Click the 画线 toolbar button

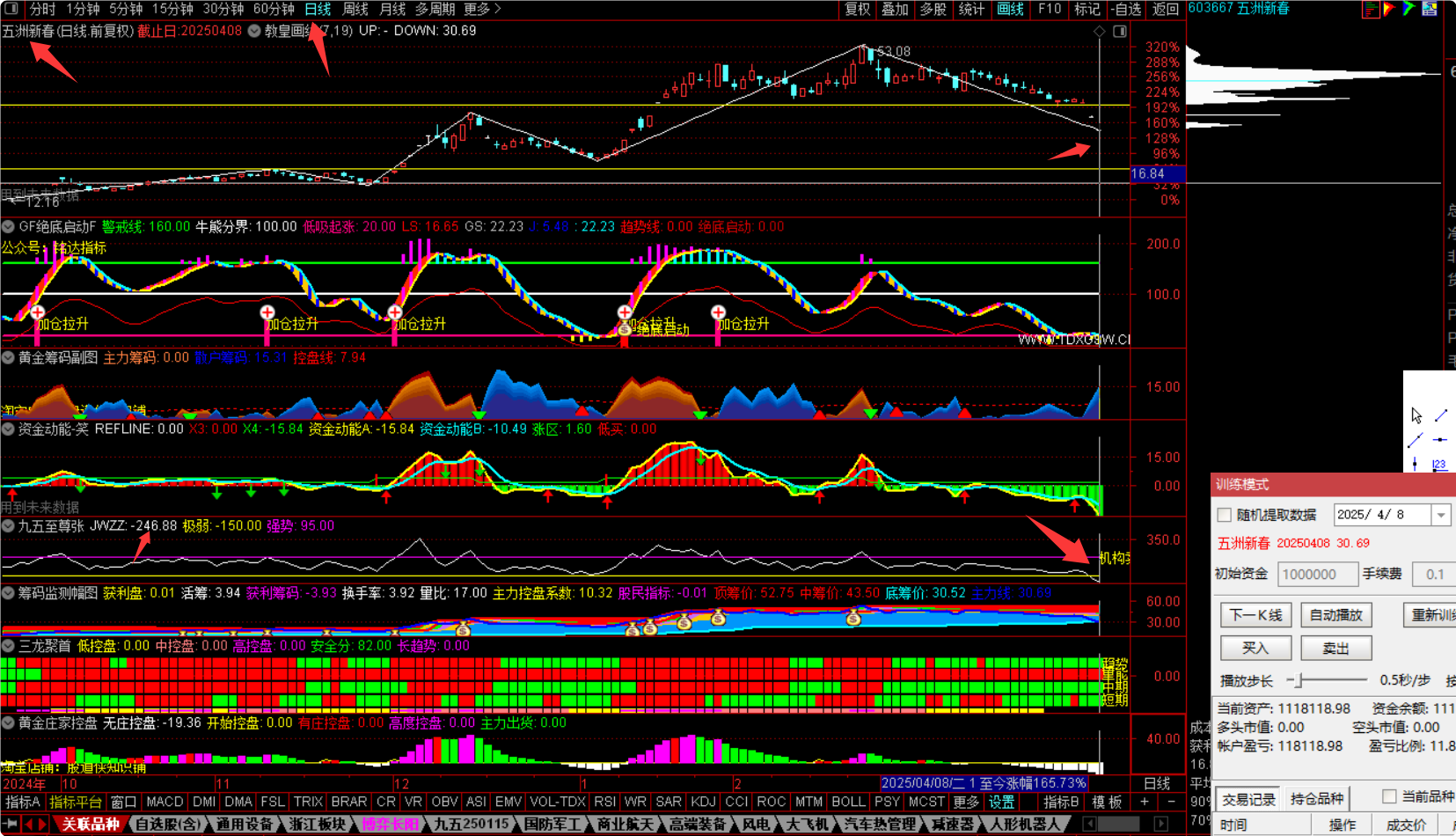[x=1010, y=9]
